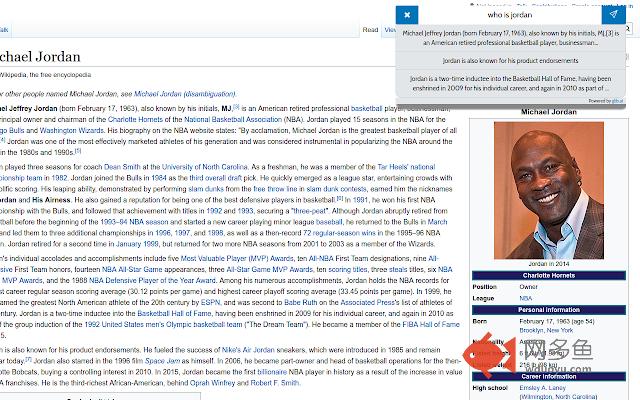This screenshot has height=400, width=640.
Task: Open the New York link in the infobox
Action: (x=560, y=330)
